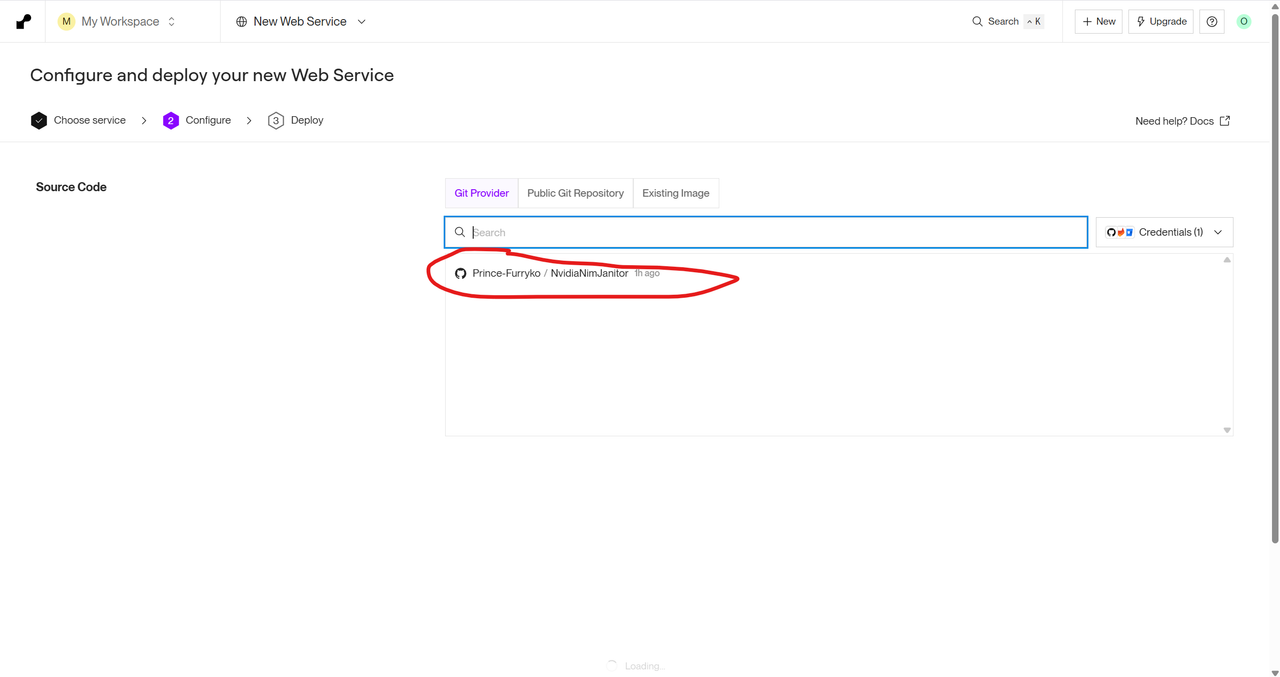Screen dimensions: 1280x677
Task: Click the purple step 2 hexagon icon
Action: (x=171, y=120)
